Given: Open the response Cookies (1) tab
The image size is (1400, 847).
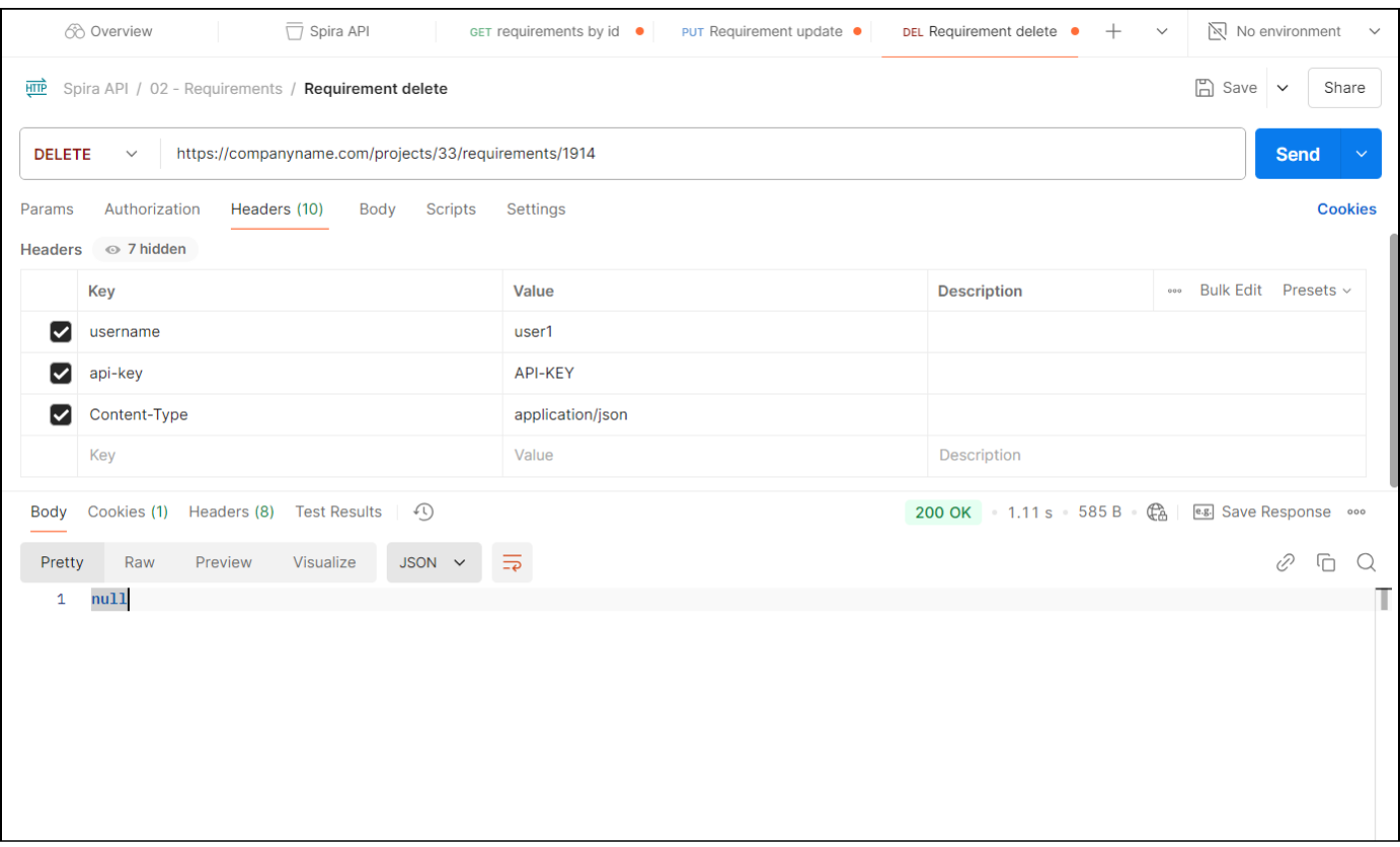Looking at the screenshot, I should click(x=128, y=511).
